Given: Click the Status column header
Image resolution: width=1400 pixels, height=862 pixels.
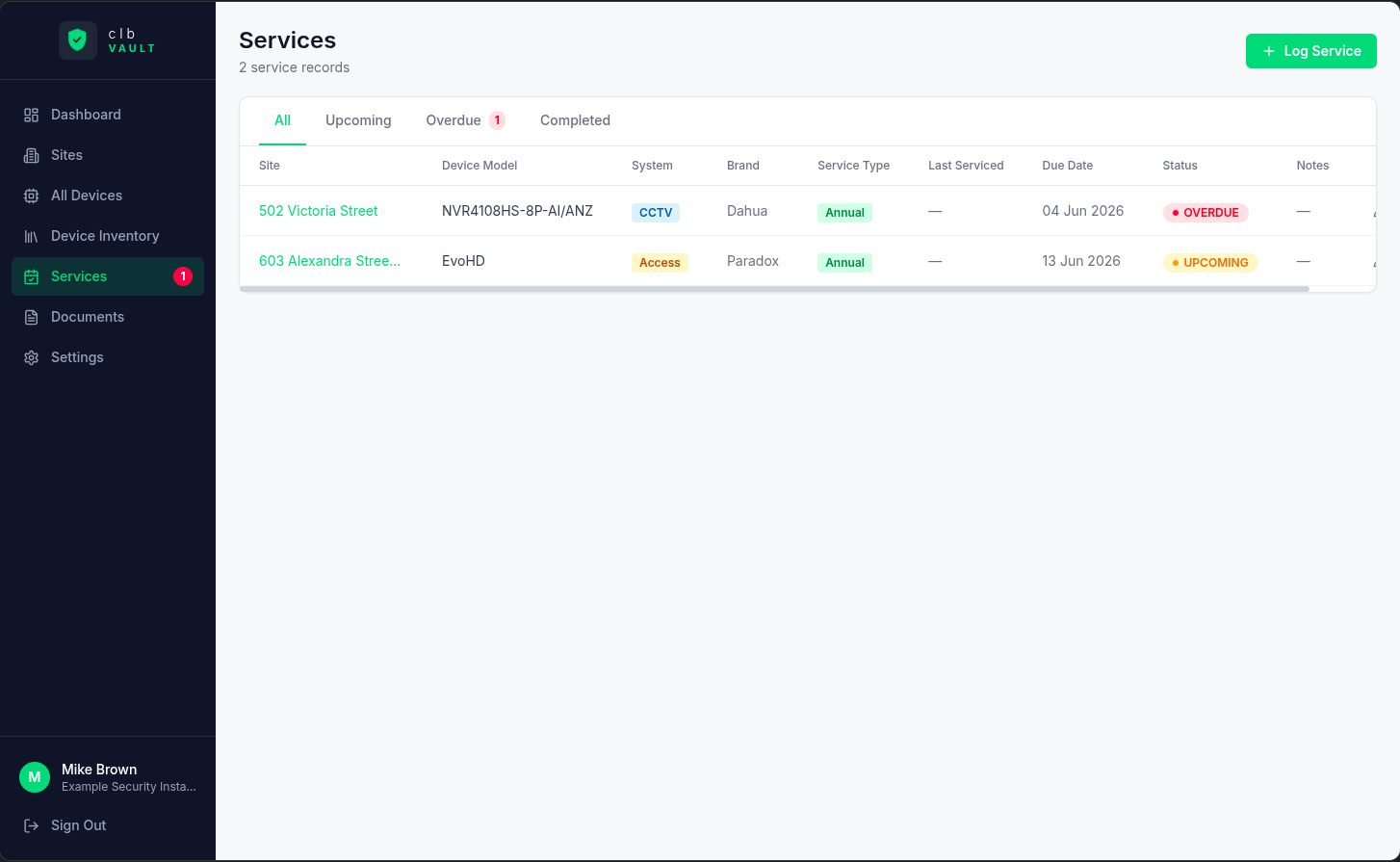Looking at the screenshot, I should click(1180, 166).
